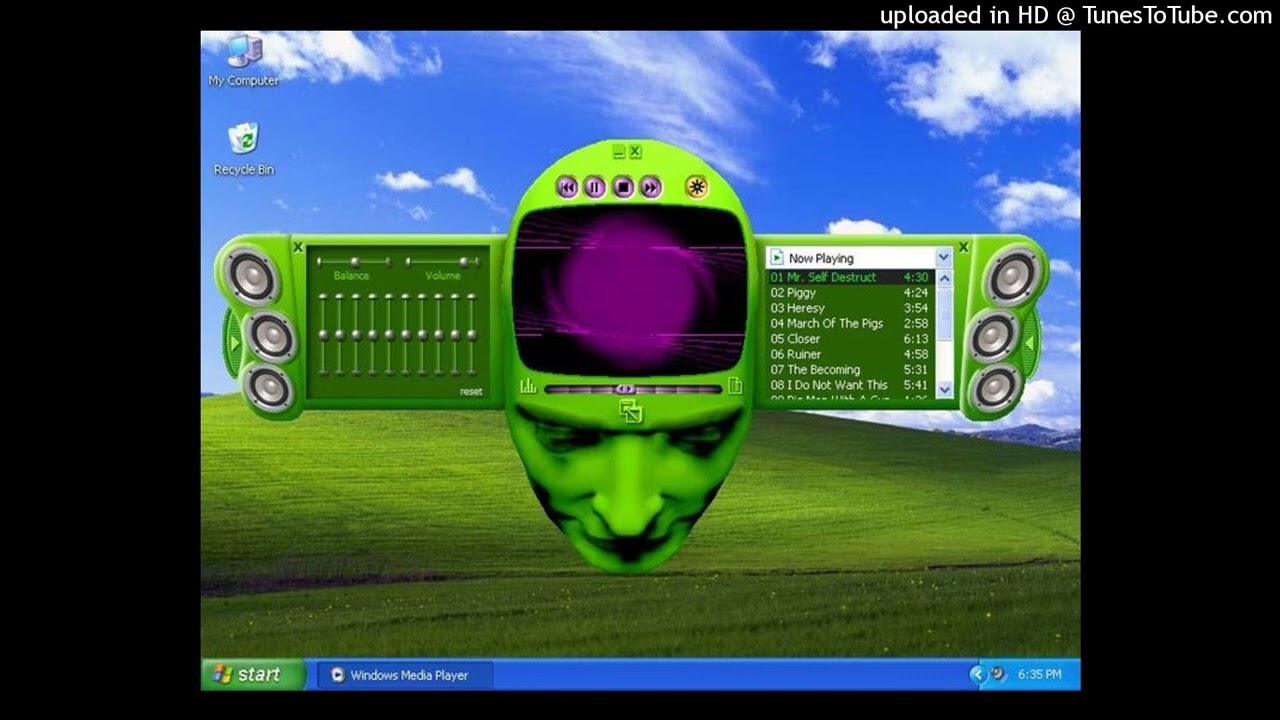Click the 6:35 PM taskbar clock
The width and height of the screenshot is (1280, 720).
click(x=1040, y=675)
